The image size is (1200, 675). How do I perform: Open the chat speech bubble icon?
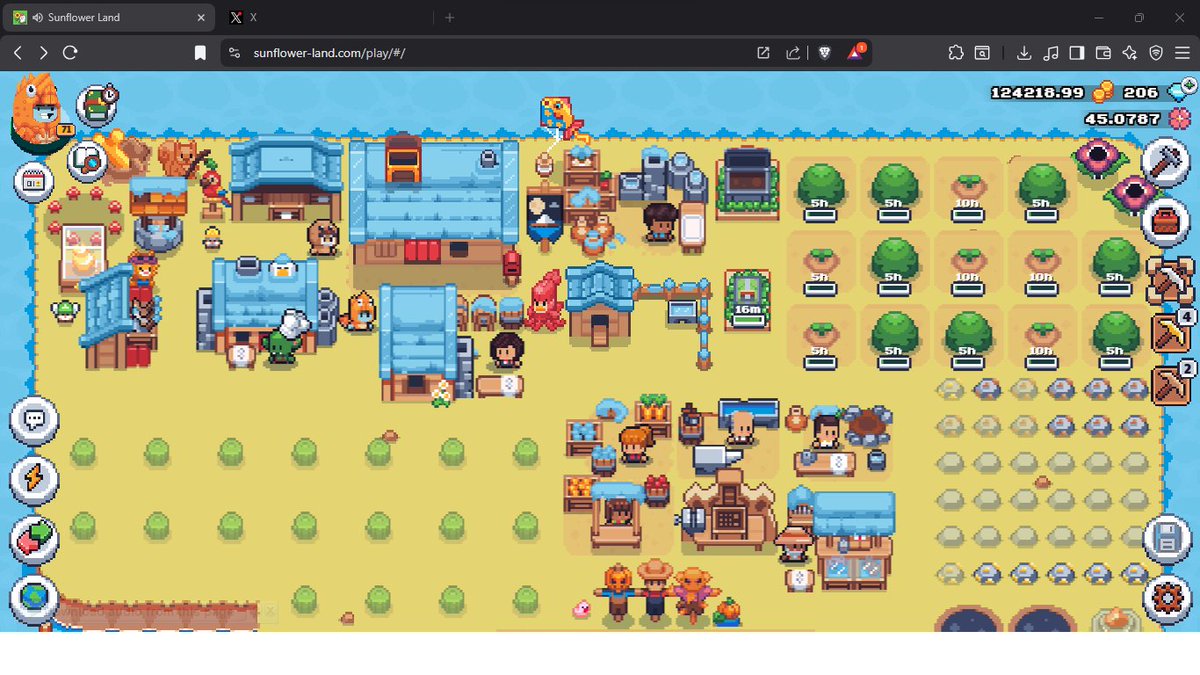(x=35, y=420)
